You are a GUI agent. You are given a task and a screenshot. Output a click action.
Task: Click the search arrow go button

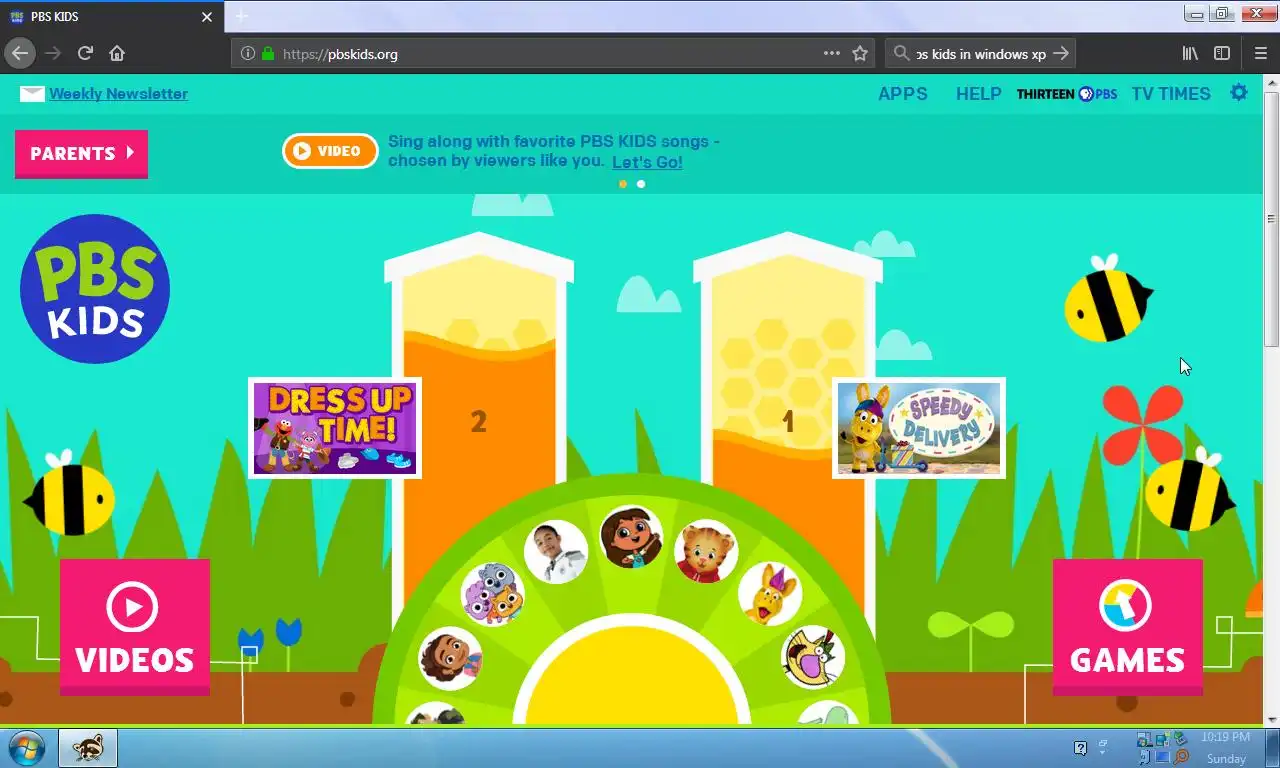coord(1062,54)
